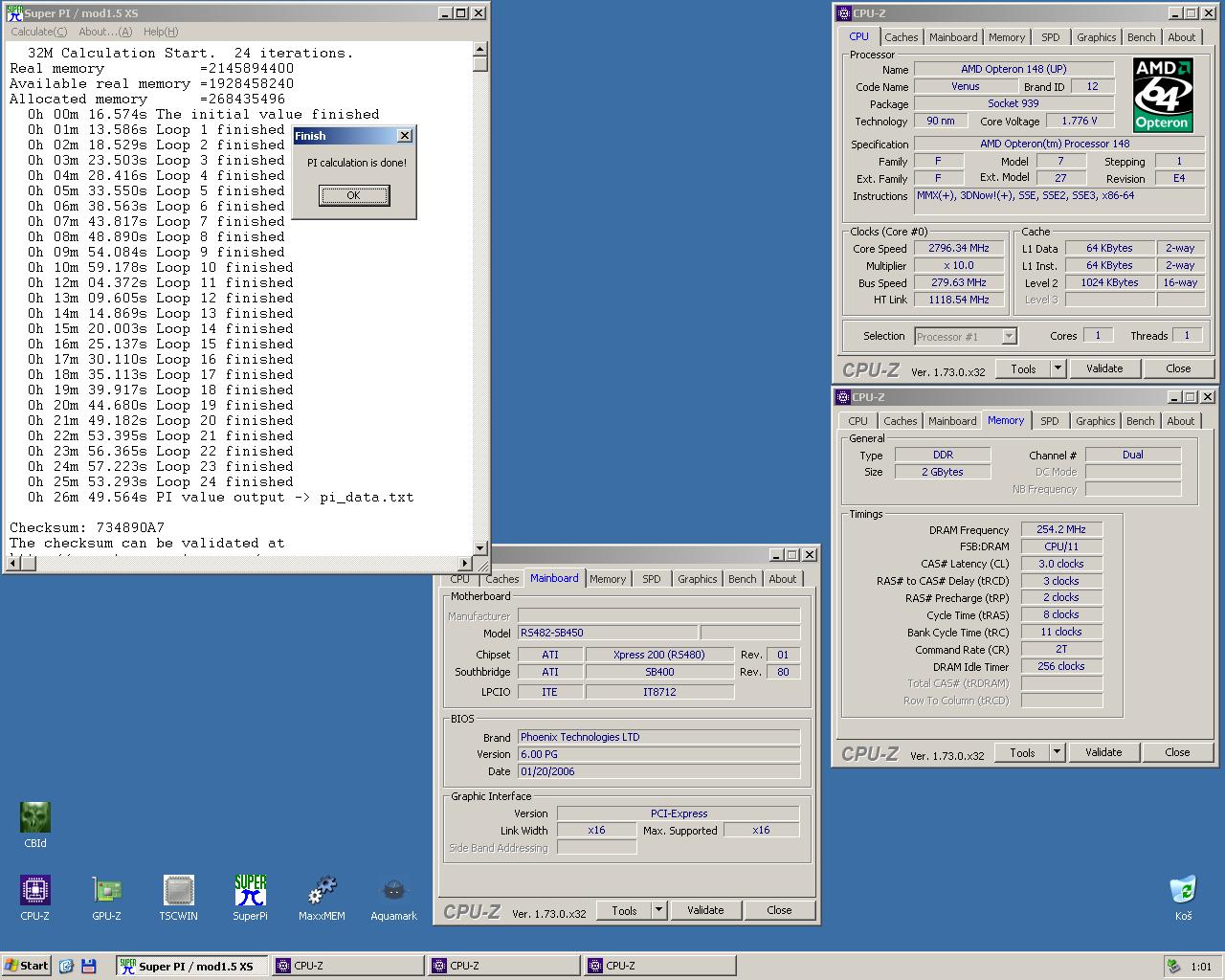Select Bench tab in top CPU-Z window
Screen dimensions: 1225x980
coord(1141,37)
